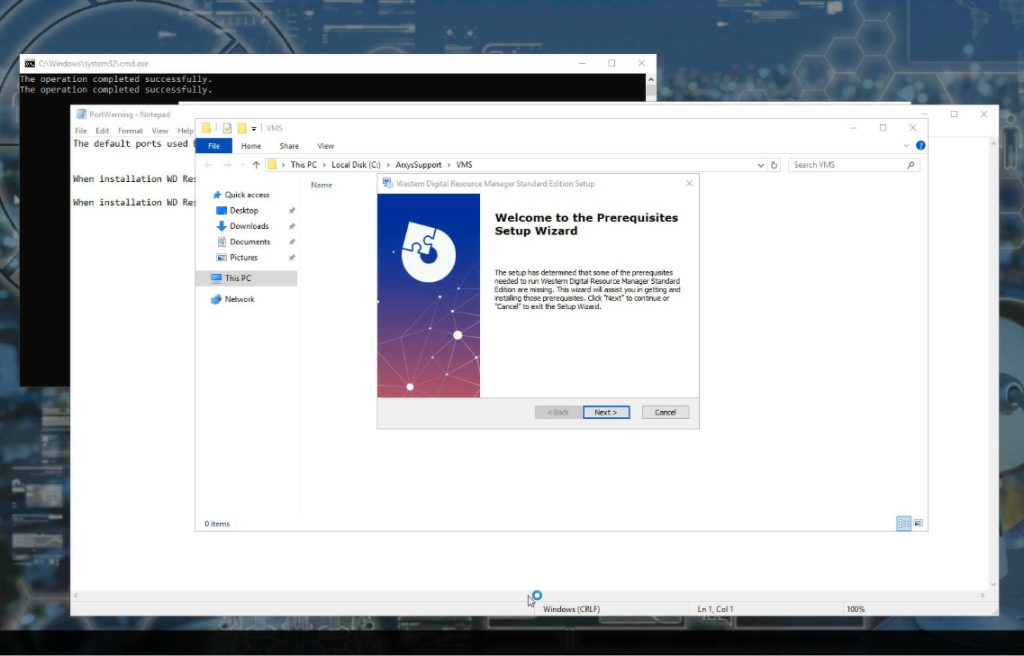
Task: Select Documents in navigation pane
Action: [x=249, y=242]
